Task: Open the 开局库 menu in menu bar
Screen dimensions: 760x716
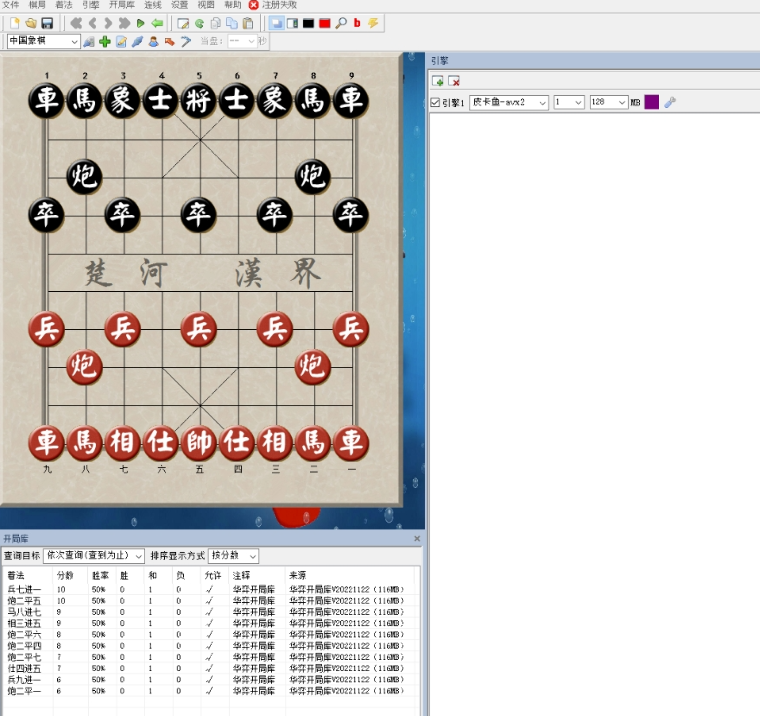Action: (x=122, y=5)
